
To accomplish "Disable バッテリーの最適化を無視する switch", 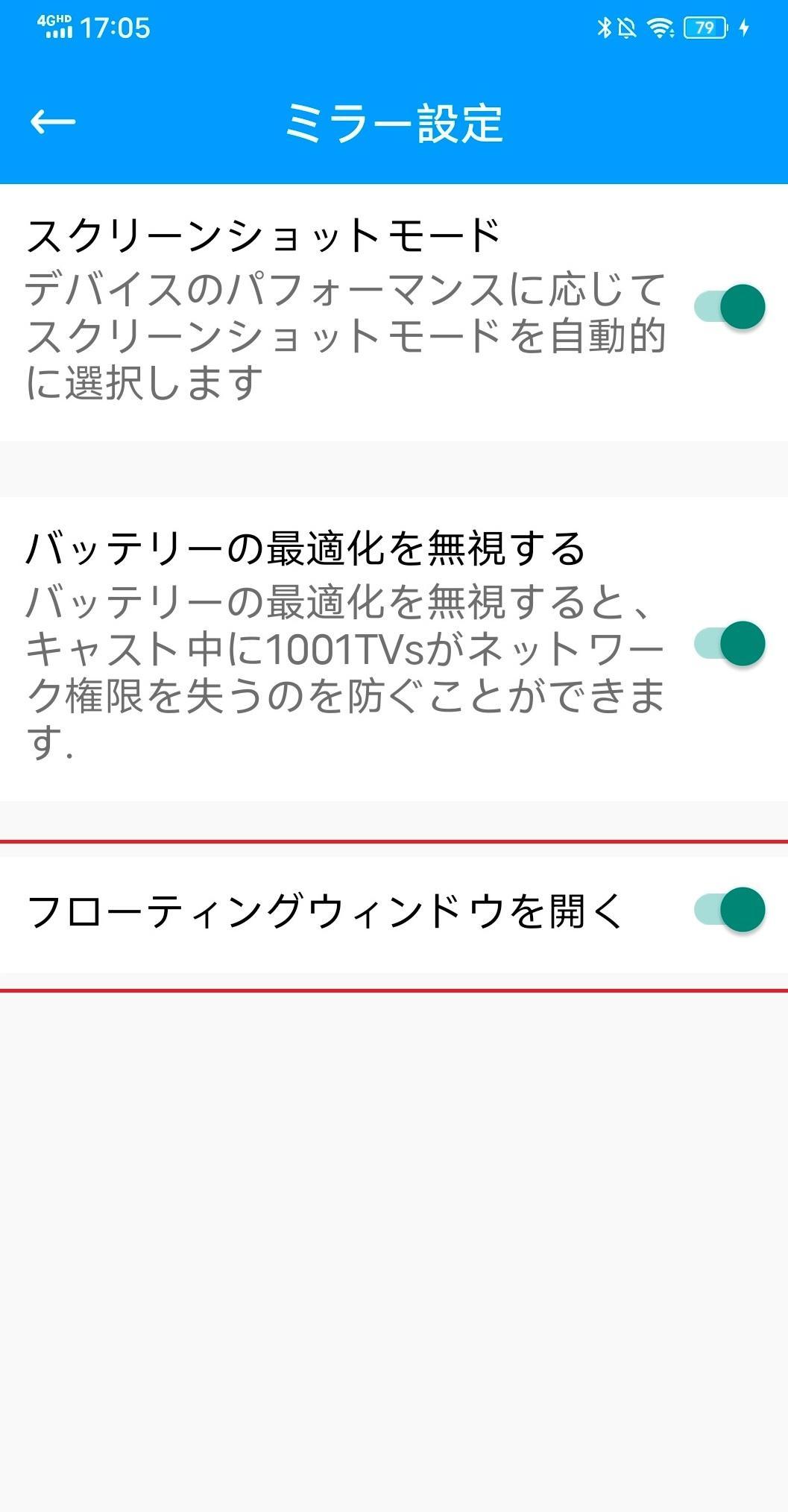I will click(x=730, y=643).
